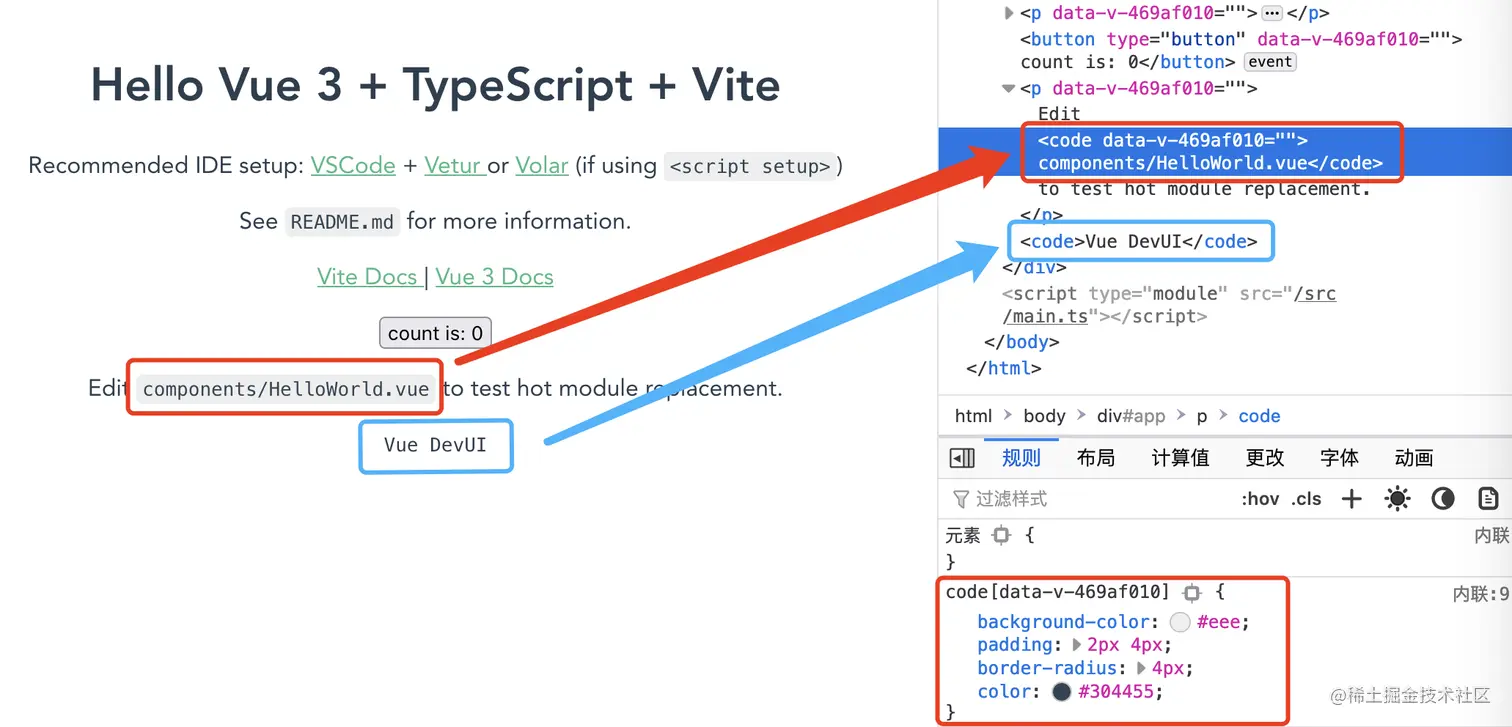Switch to the 布局 tab

pyautogui.click(x=1096, y=458)
